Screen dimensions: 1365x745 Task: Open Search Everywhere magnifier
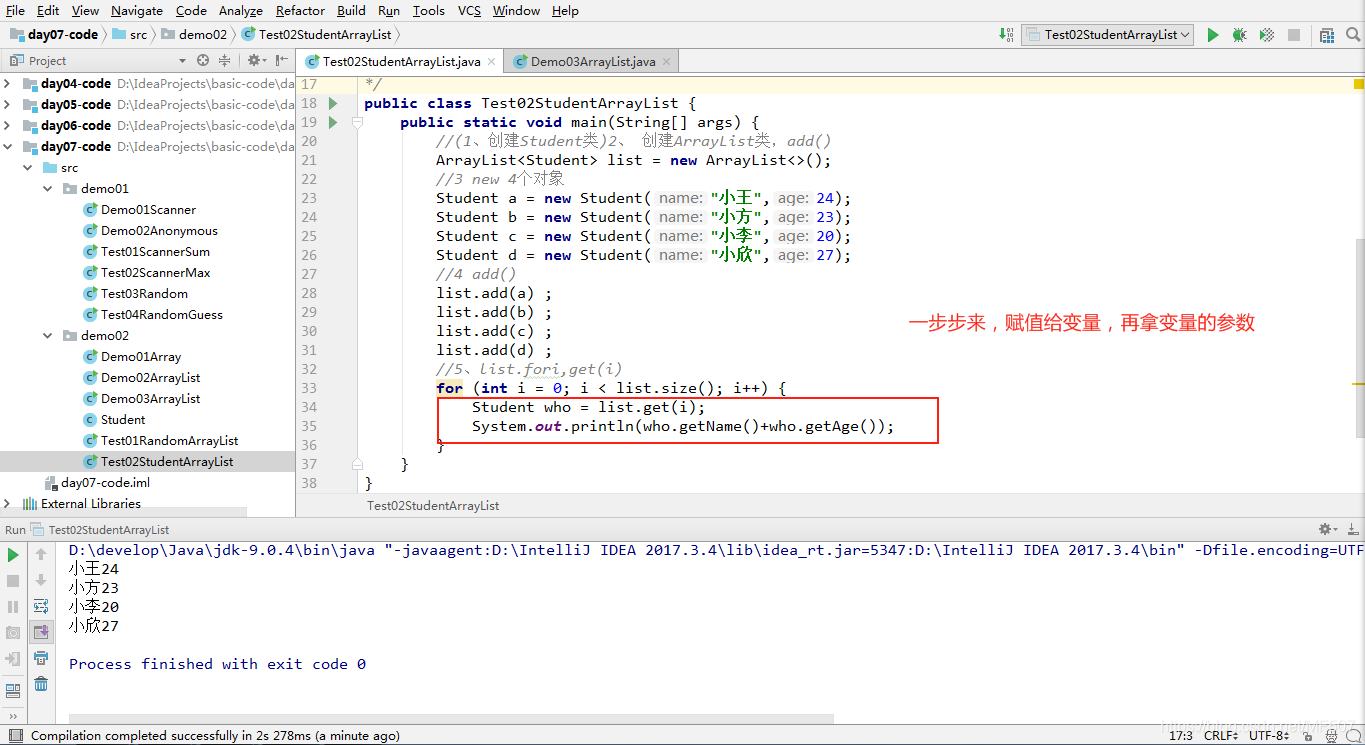(1354, 35)
